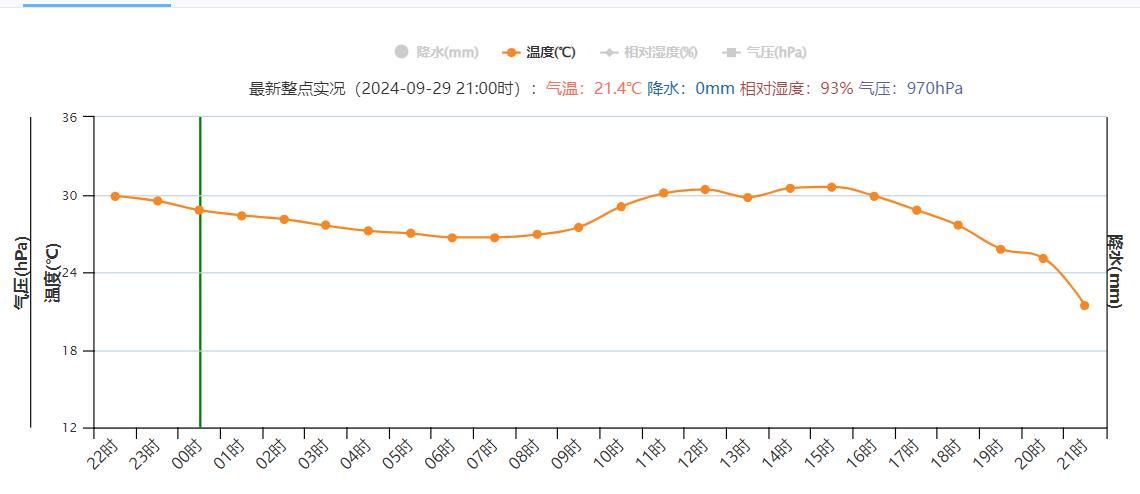
Task: Click the x-axis label 18时
Action: [x=948, y=455]
